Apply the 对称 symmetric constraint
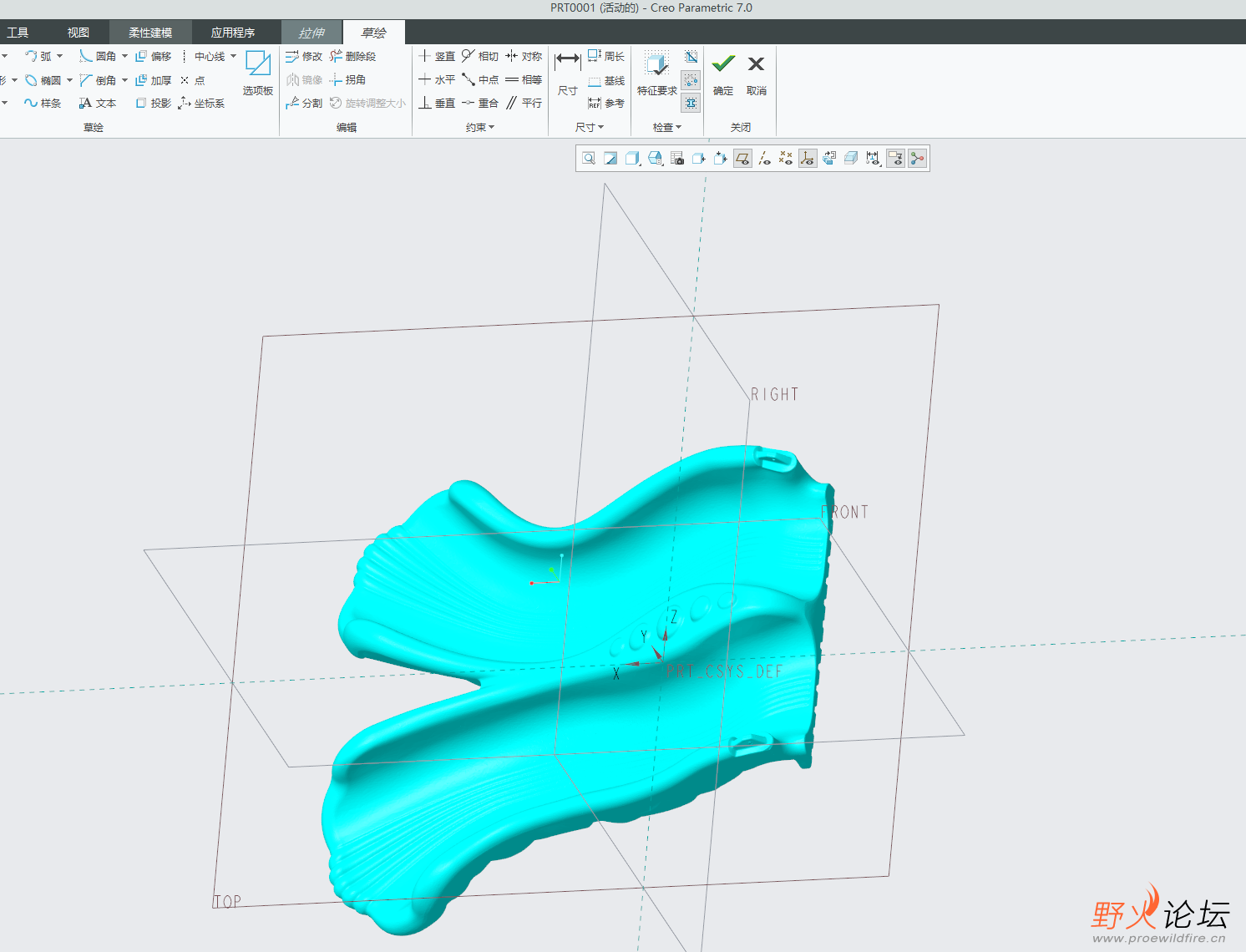 [524, 56]
